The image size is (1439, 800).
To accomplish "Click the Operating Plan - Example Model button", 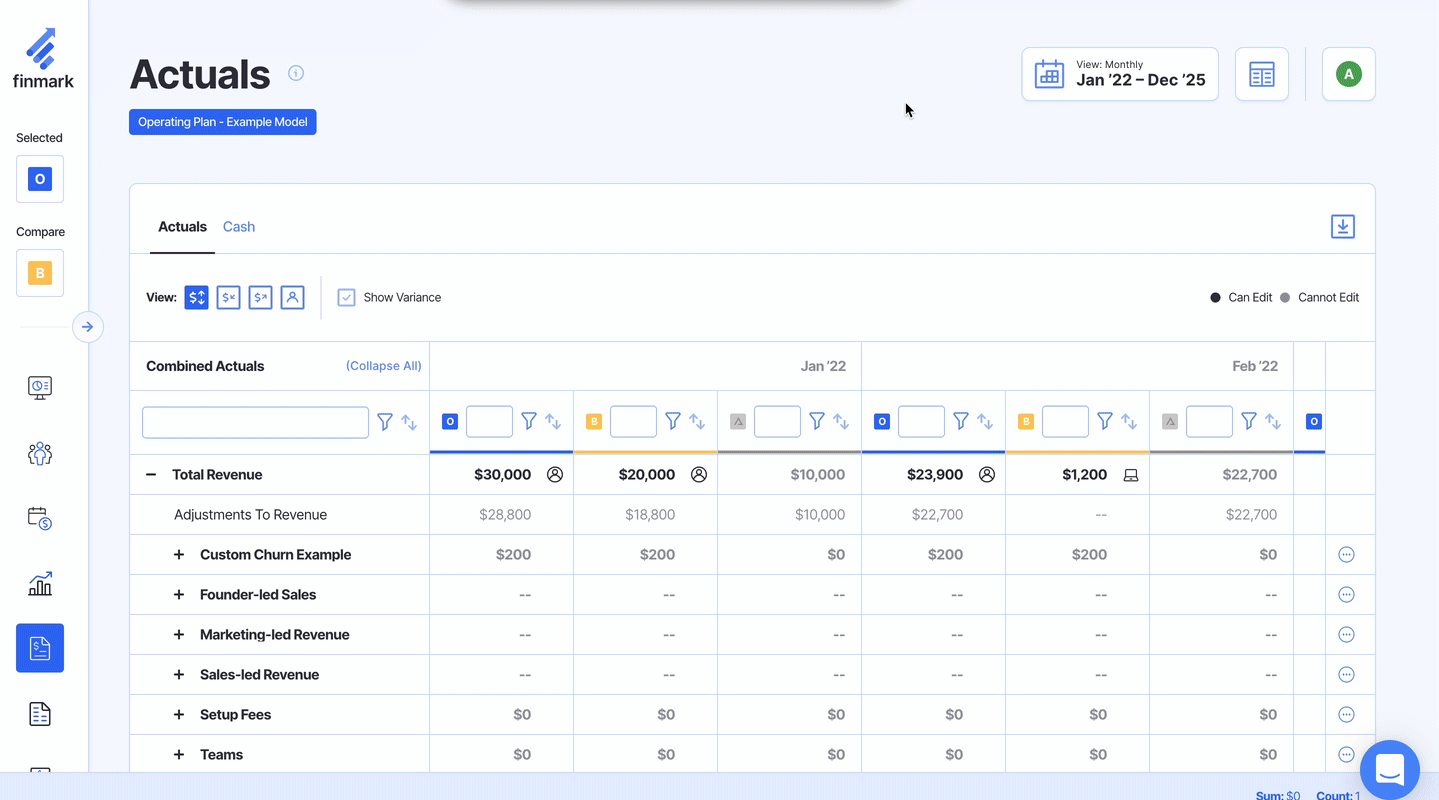I will point(222,122).
